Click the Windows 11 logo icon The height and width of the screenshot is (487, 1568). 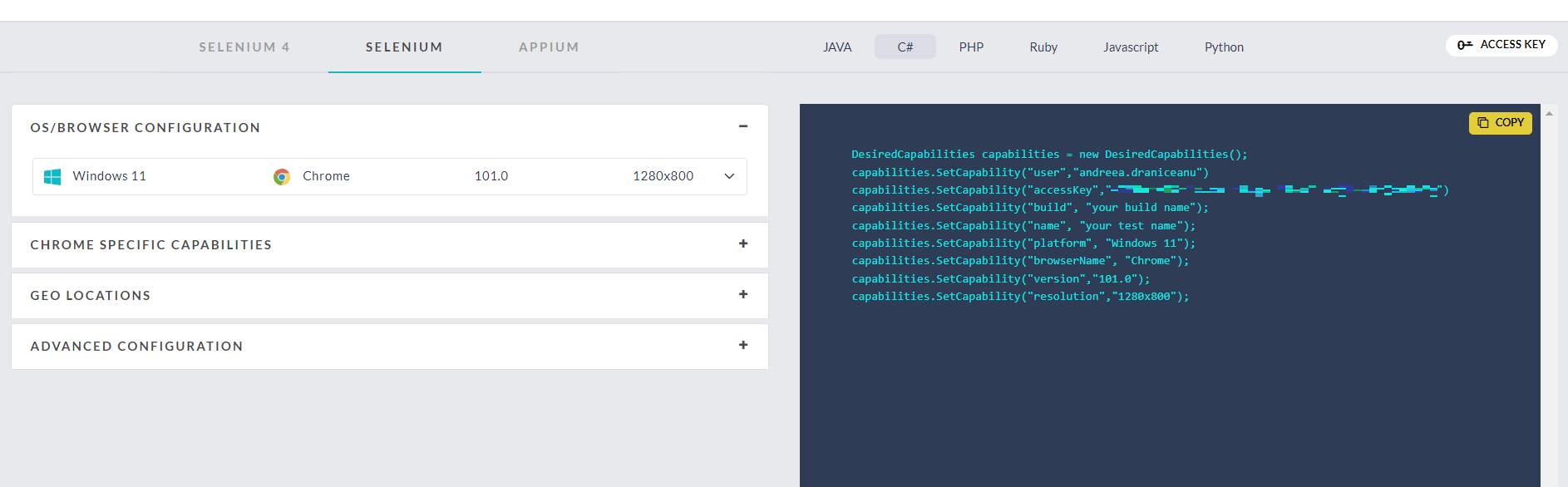coord(52,176)
